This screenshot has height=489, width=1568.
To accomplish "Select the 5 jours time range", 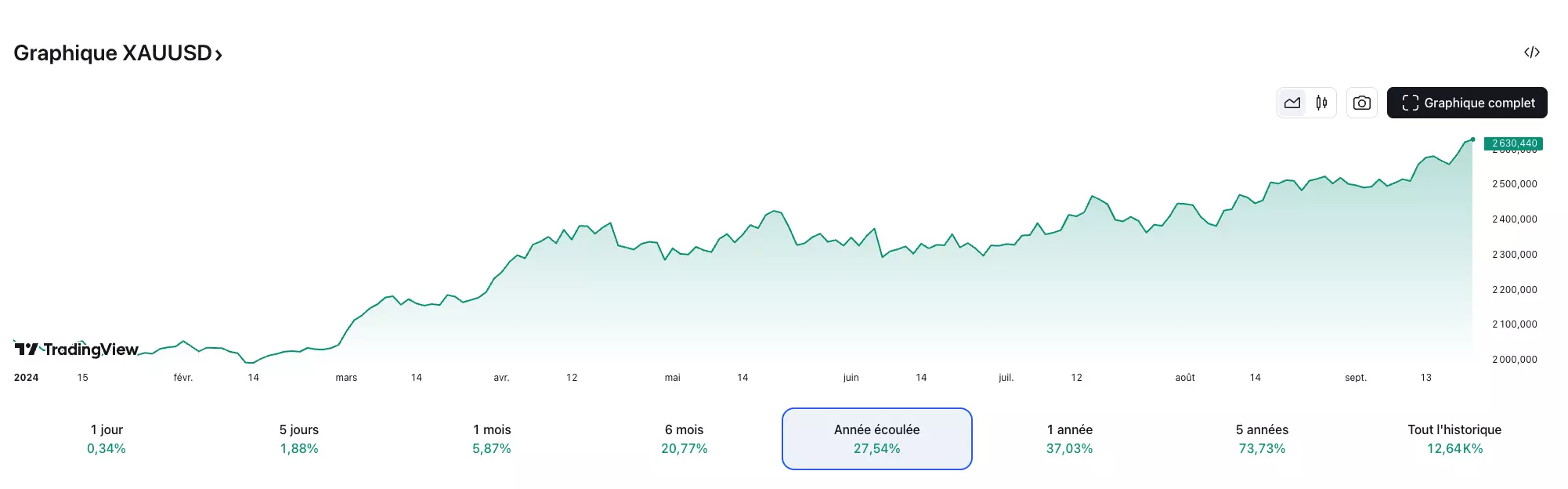I will click(299, 439).
